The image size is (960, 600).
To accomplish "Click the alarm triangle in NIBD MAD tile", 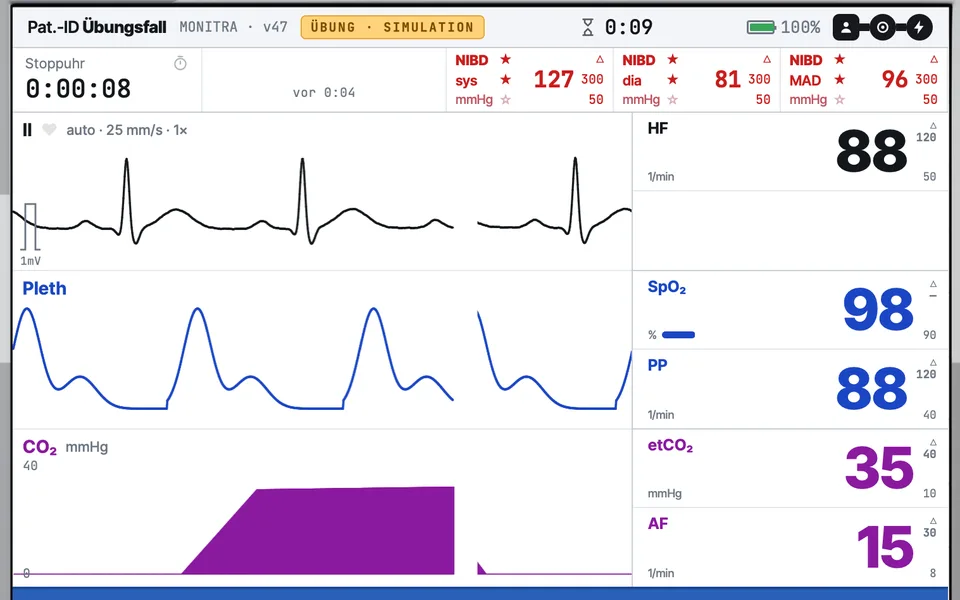I will point(934,59).
